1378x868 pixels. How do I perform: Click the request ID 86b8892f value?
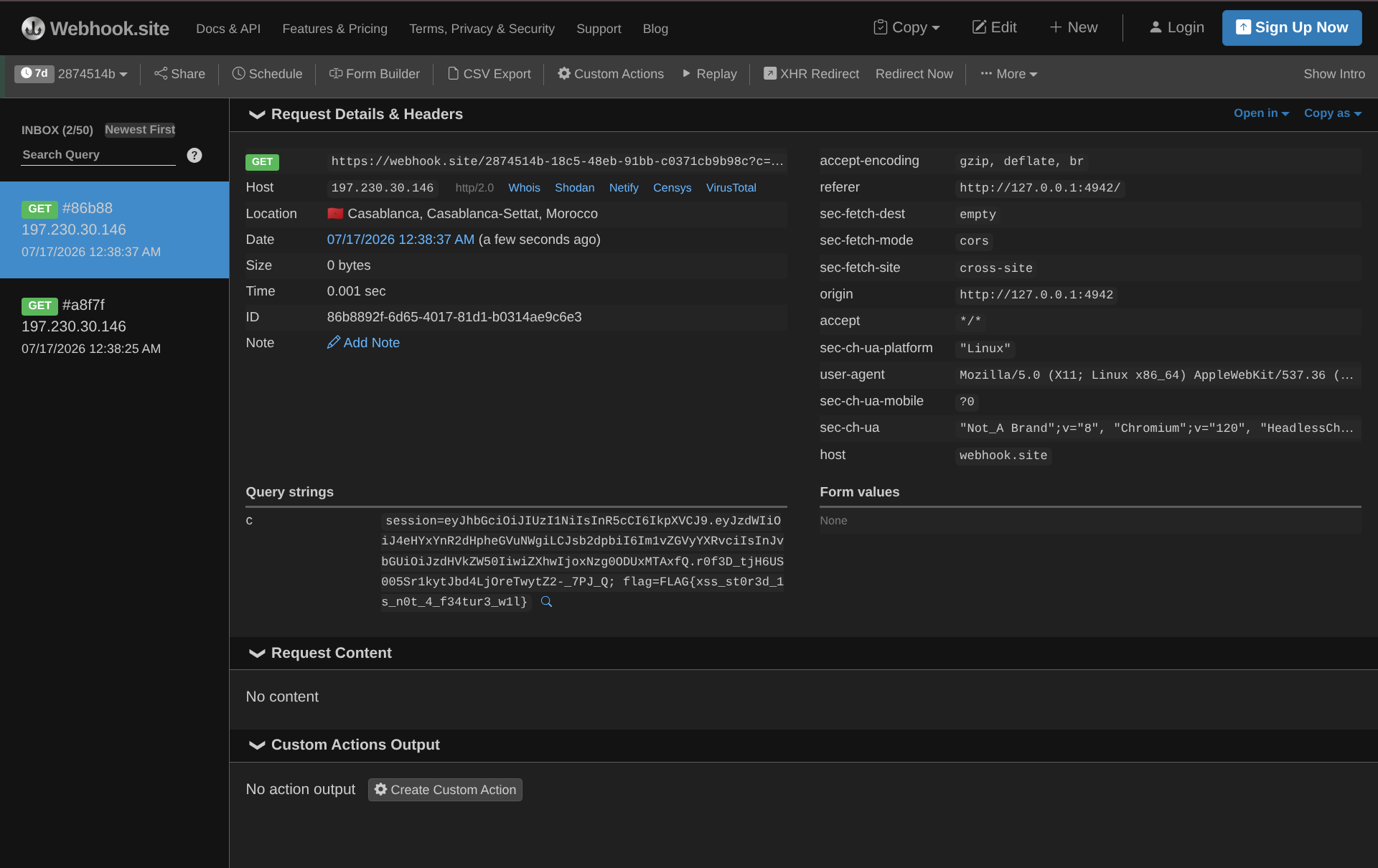pyautogui.click(x=454, y=317)
